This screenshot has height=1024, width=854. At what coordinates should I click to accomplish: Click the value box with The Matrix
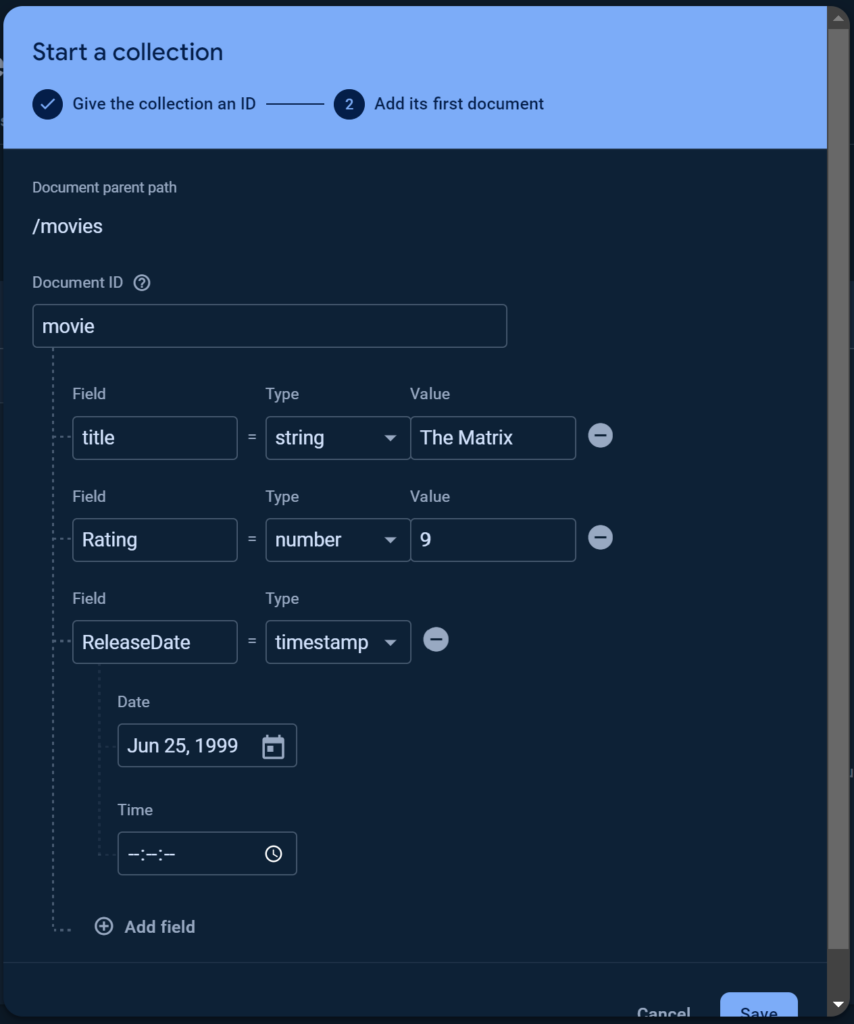tap(492, 438)
